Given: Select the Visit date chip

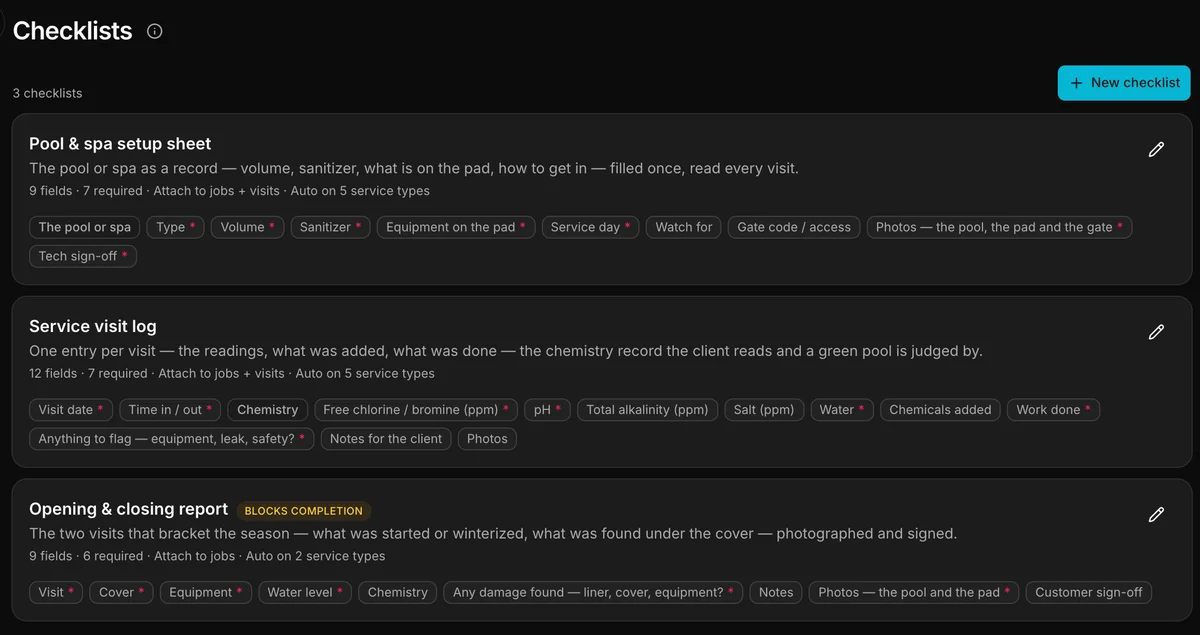Looking at the screenshot, I should [x=71, y=410].
